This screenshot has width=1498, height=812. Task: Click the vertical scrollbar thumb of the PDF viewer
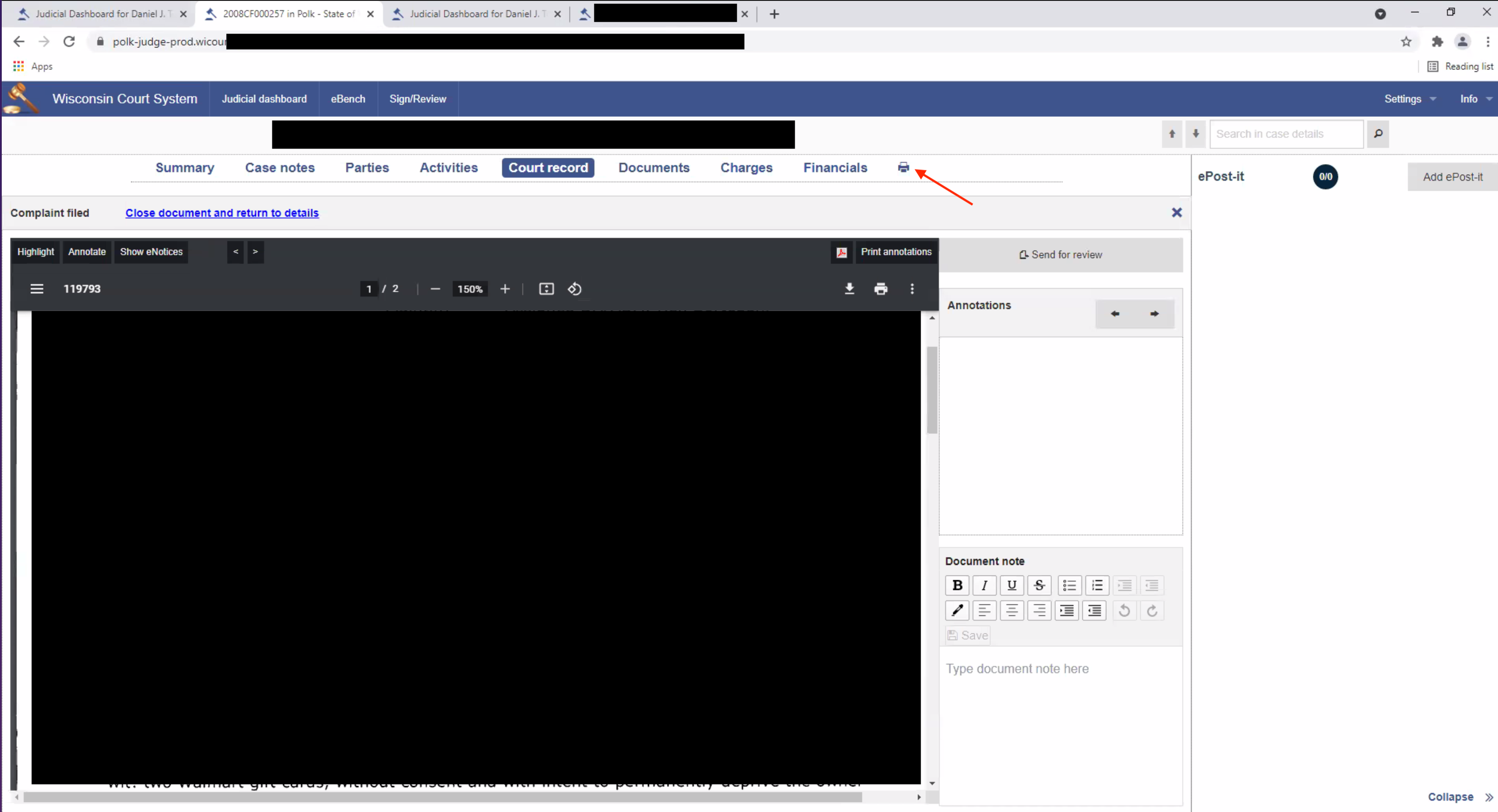(x=932, y=389)
